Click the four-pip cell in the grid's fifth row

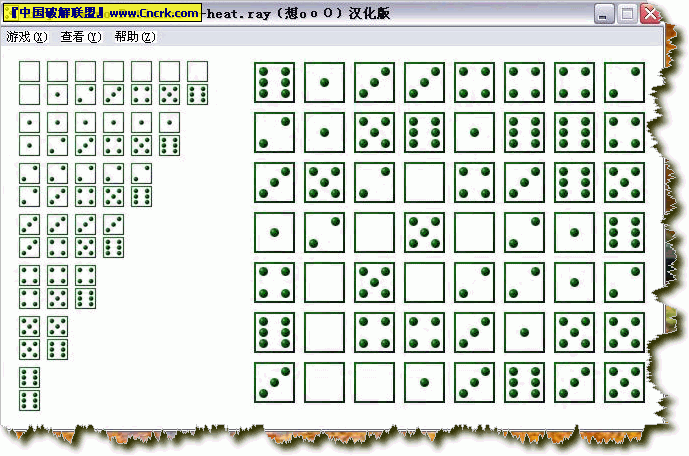point(274,282)
